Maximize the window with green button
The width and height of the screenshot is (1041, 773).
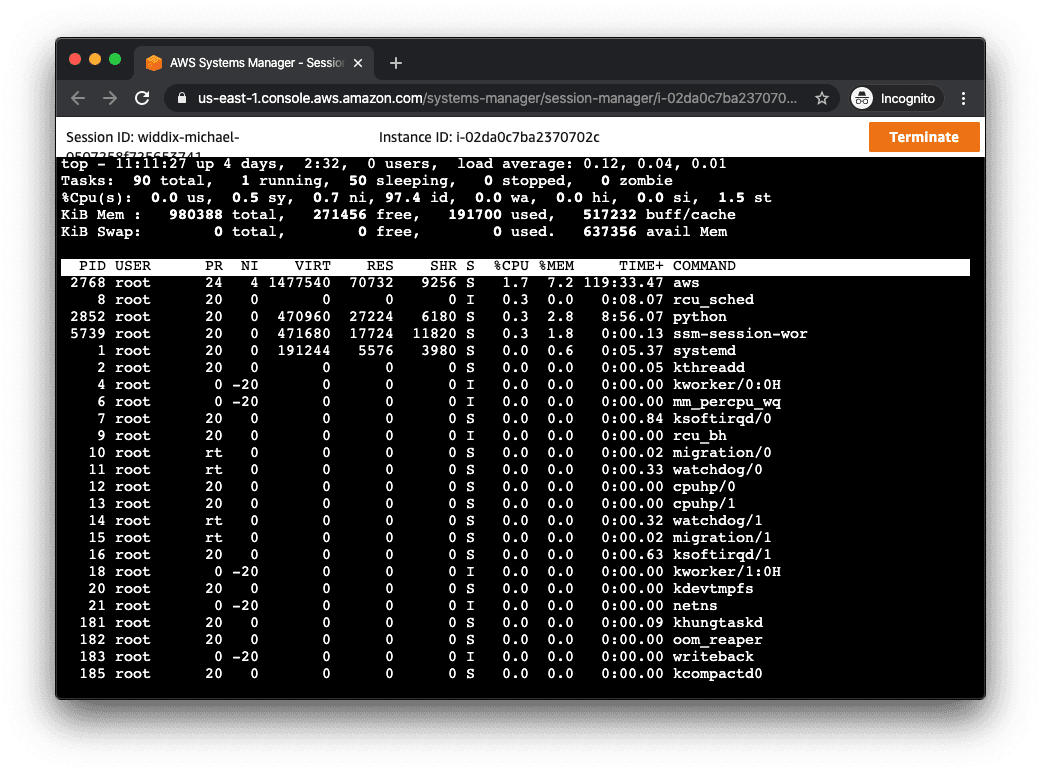115,59
